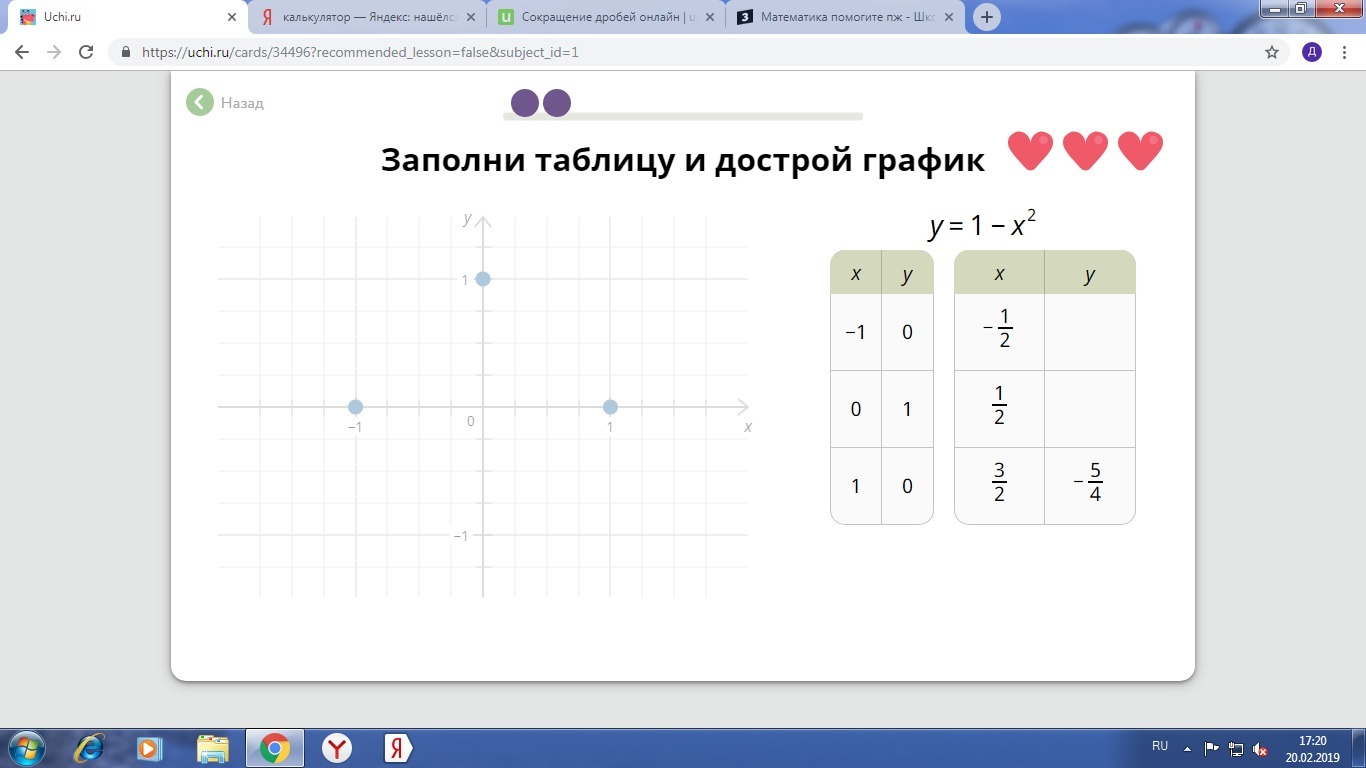
Task: Close the Uchi.ru tab
Action: coord(232,17)
